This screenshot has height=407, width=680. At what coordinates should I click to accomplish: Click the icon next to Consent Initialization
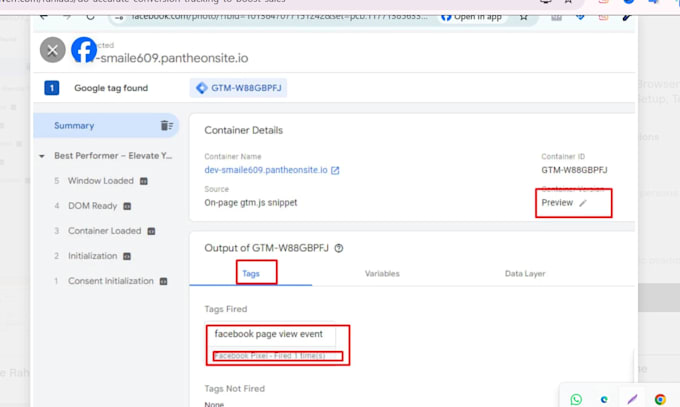(163, 282)
